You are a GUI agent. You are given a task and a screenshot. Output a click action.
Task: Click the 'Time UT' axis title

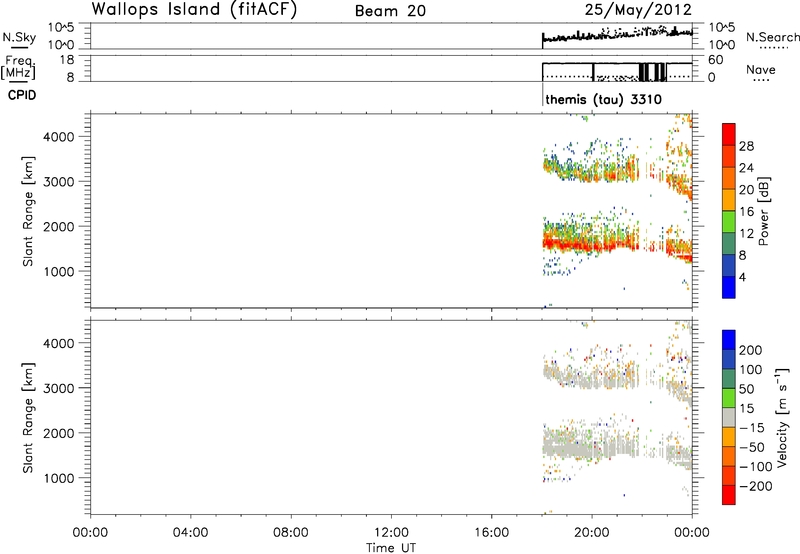[391, 548]
